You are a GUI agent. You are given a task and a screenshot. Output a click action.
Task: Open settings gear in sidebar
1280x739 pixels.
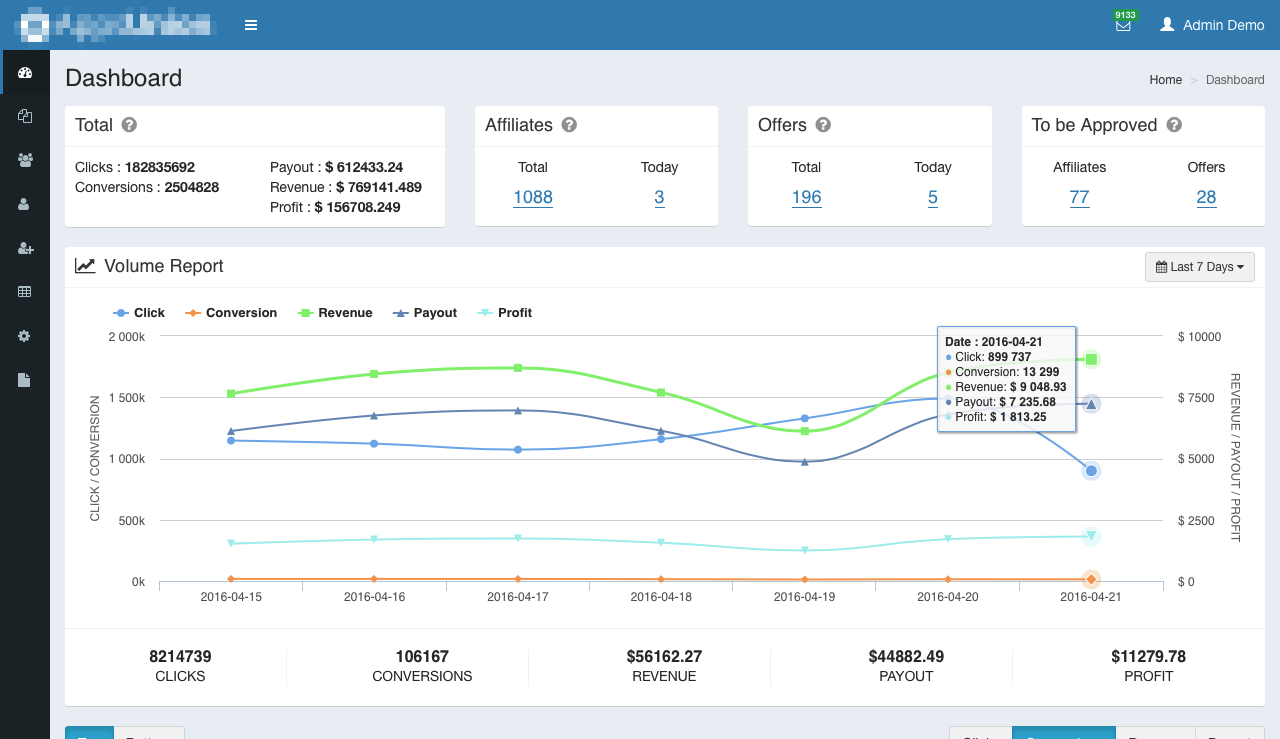[x=25, y=336]
